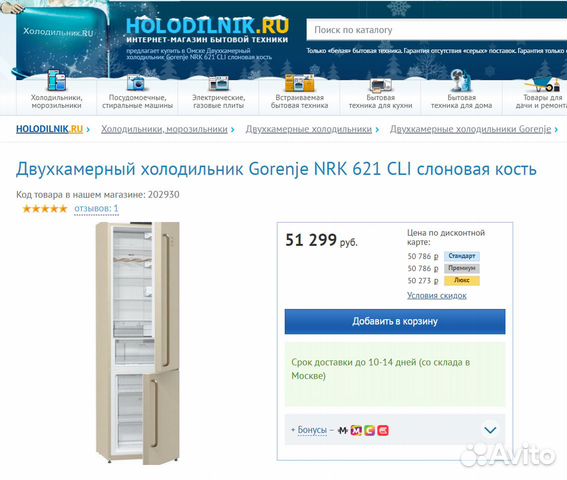The width and height of the screenshot is (567, 480).
Task: Select the kitchen appliances microwave icon
Action: pos(380,84)
